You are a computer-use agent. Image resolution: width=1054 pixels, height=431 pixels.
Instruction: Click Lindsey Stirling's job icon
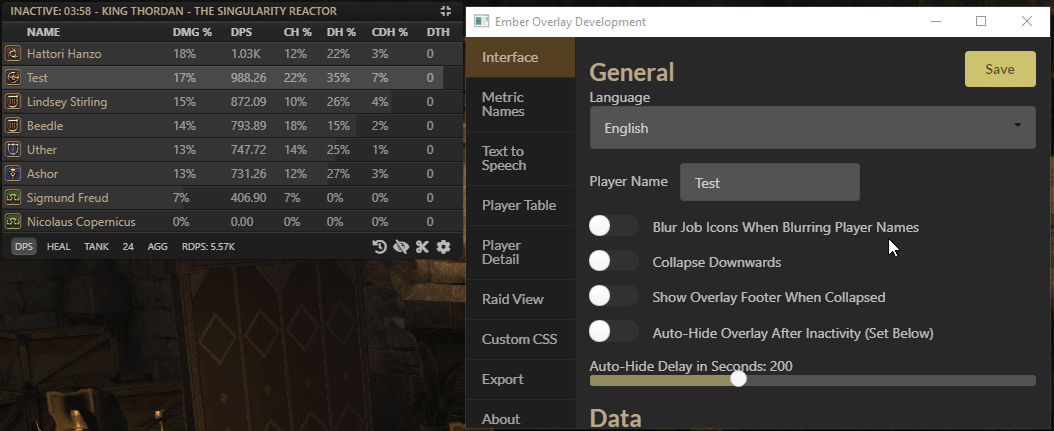point(12,102)
